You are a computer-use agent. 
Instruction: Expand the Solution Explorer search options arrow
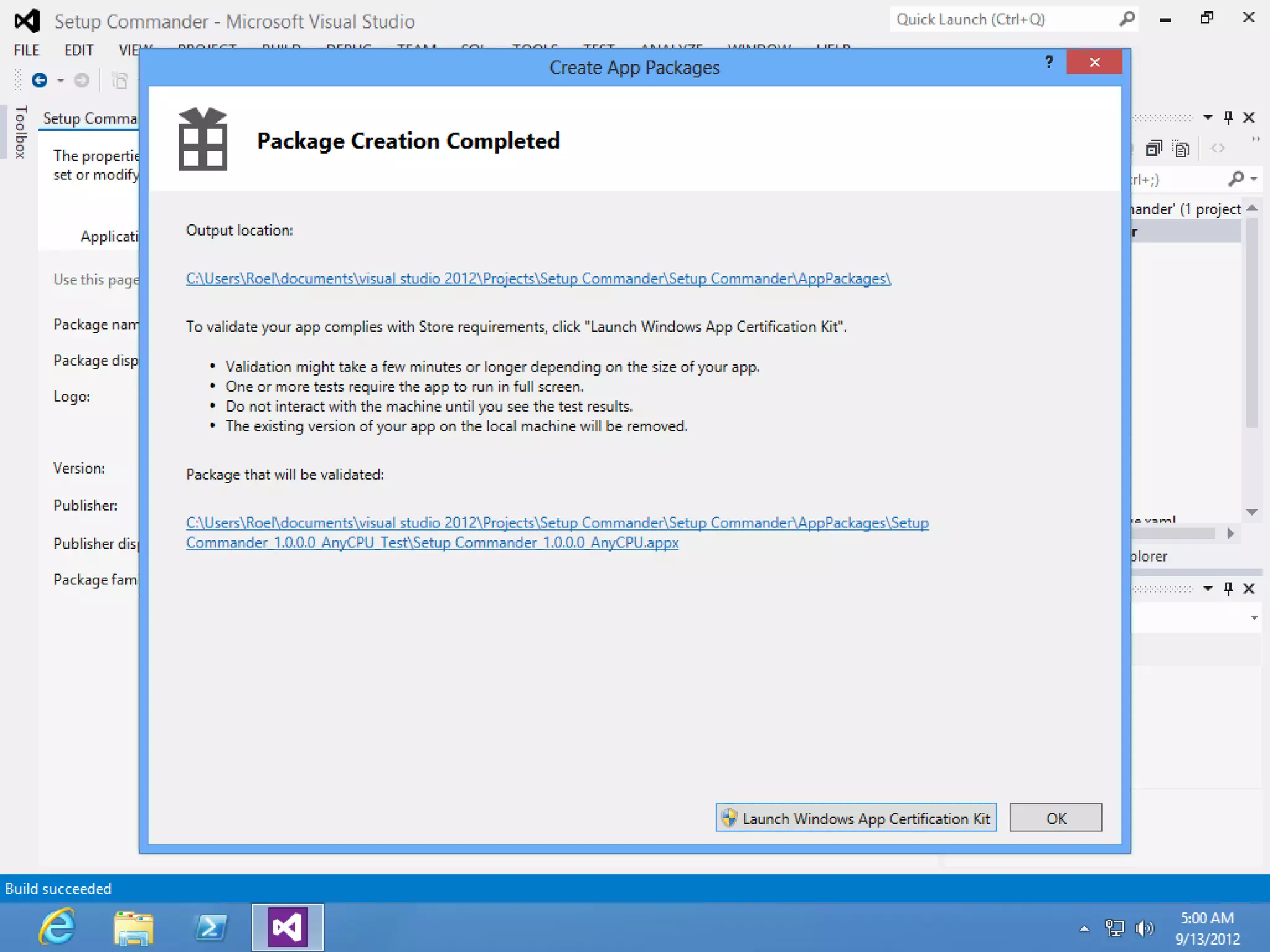point(1254,179)
